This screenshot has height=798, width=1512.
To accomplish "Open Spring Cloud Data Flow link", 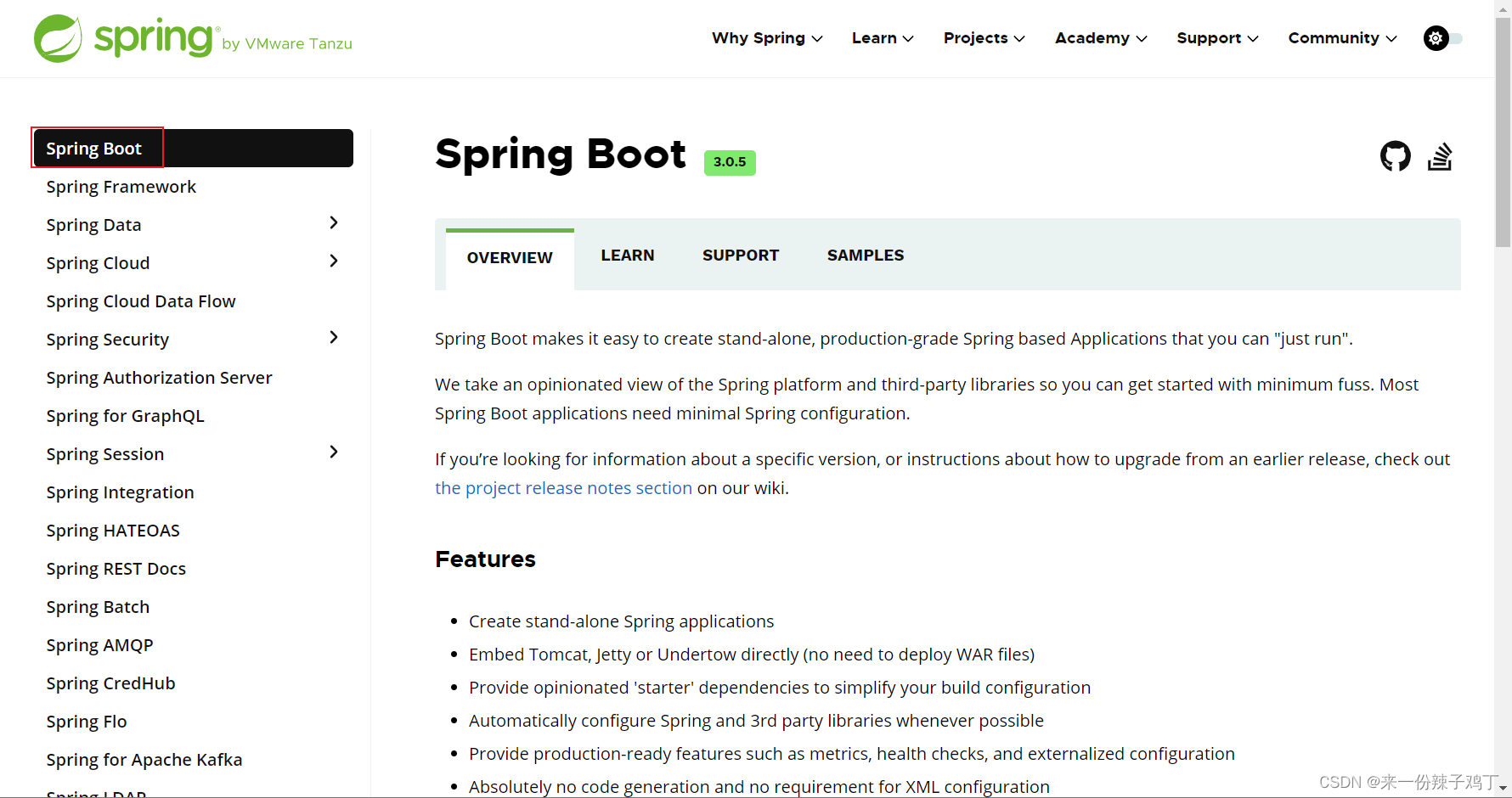I will pos(141,301).
